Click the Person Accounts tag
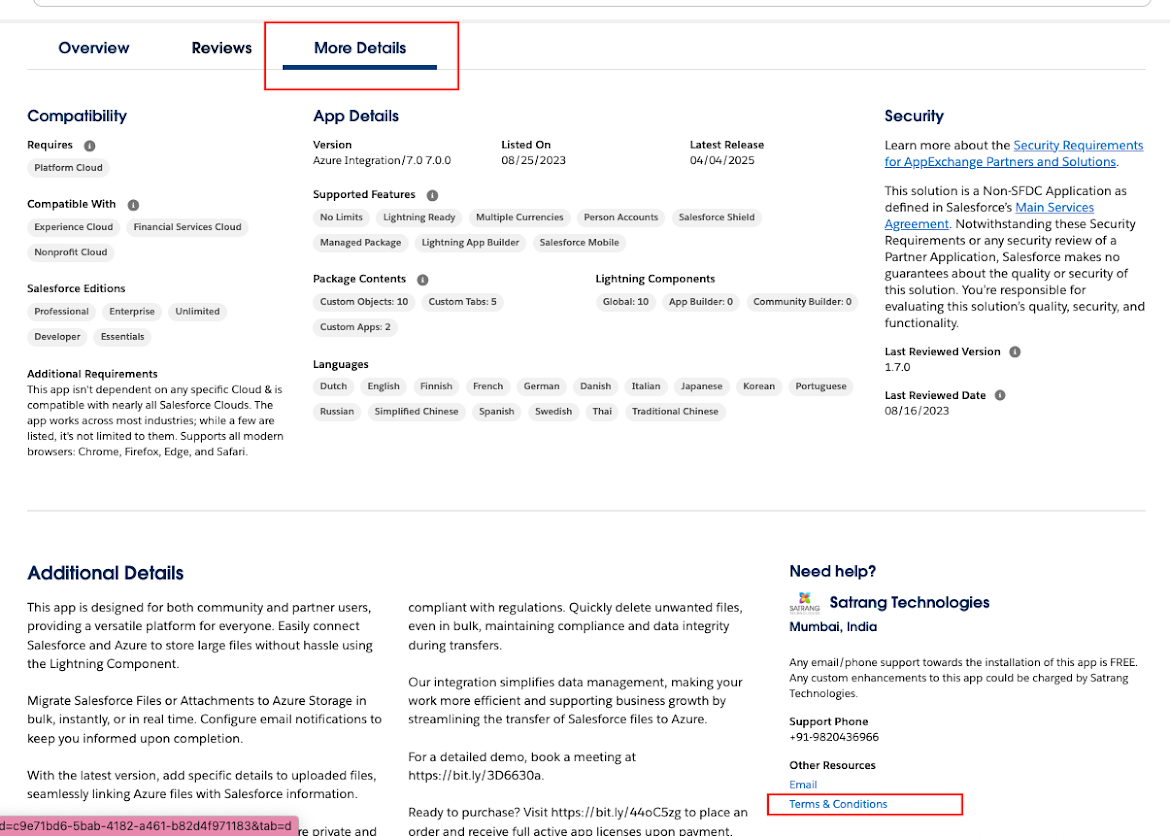1170x836 pixels. (621, 217)
